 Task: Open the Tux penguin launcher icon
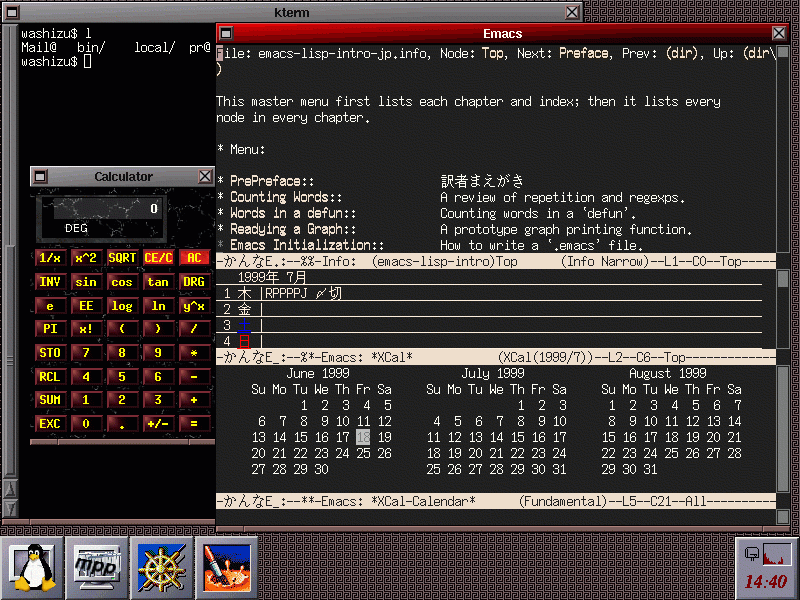[x=33, y=568]
